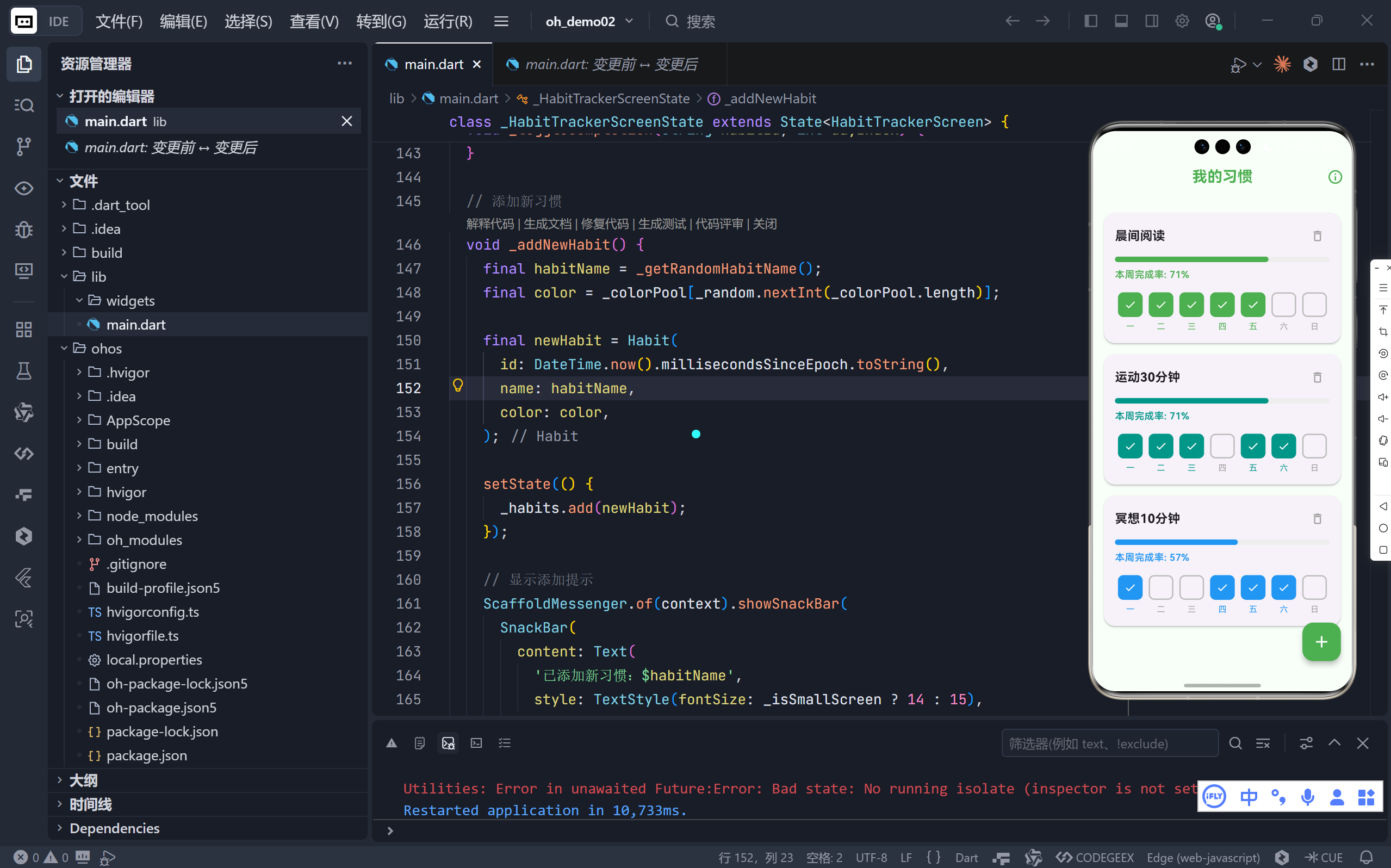
Task: Click the lightbulb quick-fix icon on line 152
Action: point(457,385)
